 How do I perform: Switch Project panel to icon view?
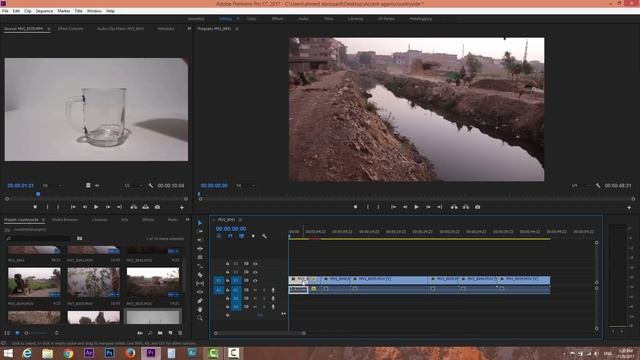17,333
